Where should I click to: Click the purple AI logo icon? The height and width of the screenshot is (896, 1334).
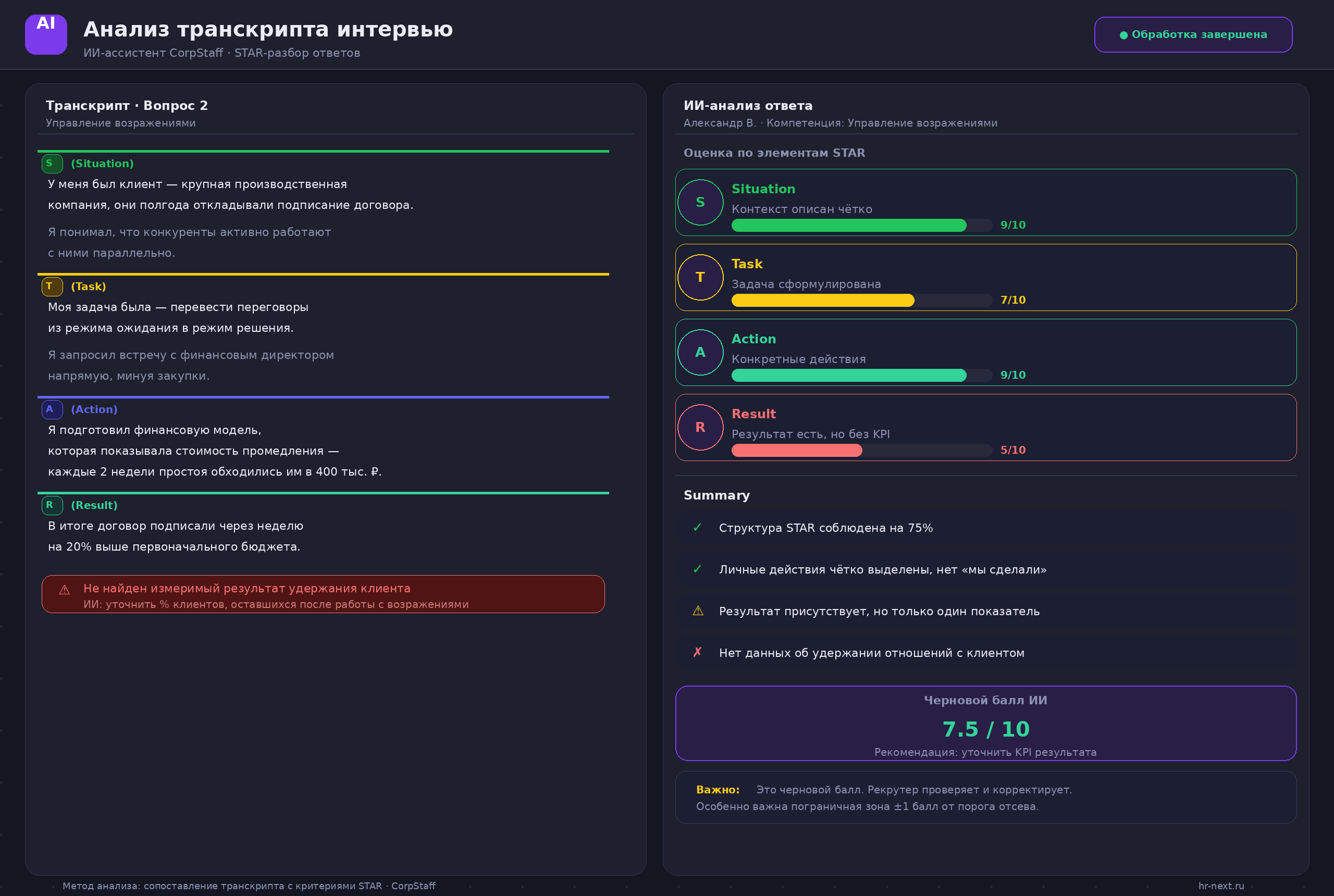pyautogui.click(x=46, y=34)
